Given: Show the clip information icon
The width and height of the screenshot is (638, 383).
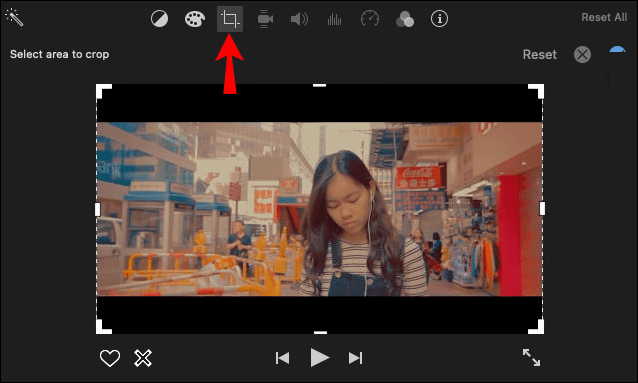Looking at the screenshot, I should click(x=439, y=19).
